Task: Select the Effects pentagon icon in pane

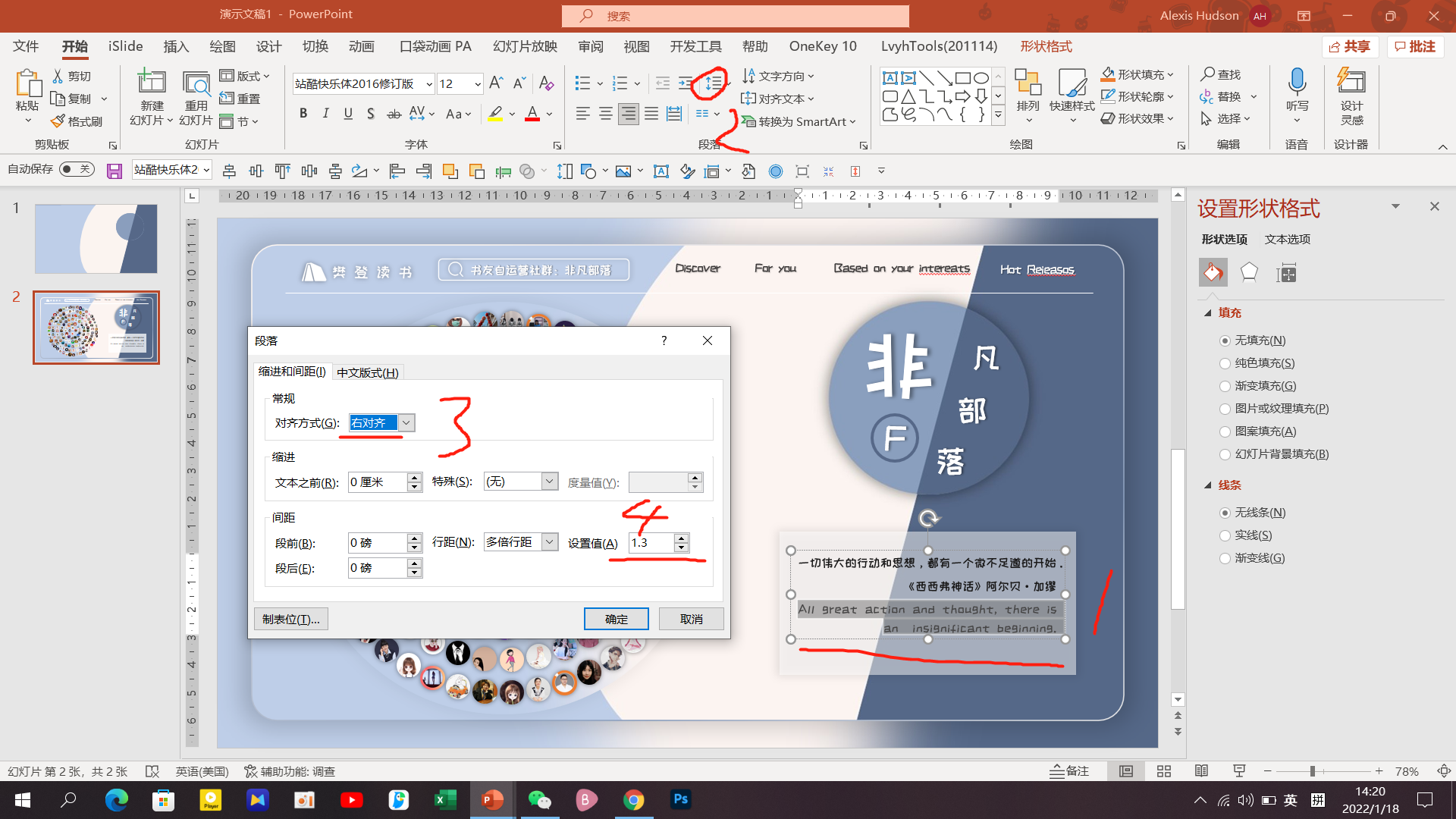Action: (1249, 272)
